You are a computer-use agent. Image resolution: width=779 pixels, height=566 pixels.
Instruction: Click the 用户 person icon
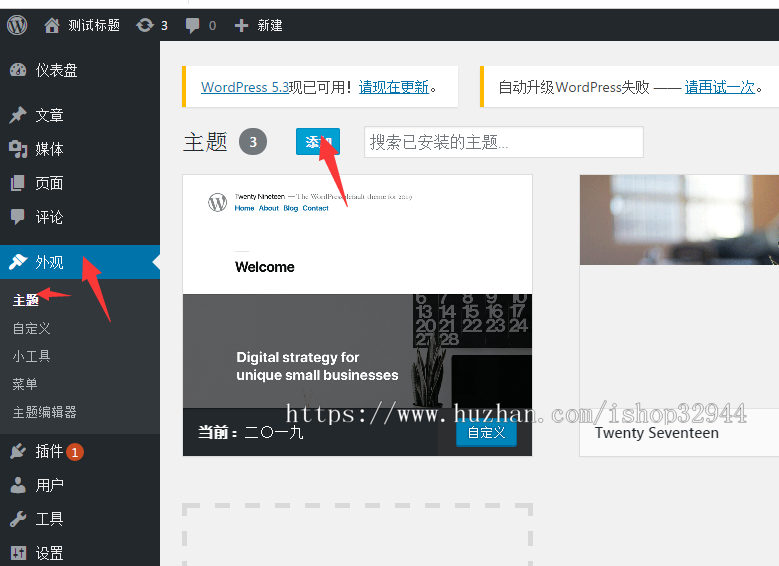click(x=18, y=485)
